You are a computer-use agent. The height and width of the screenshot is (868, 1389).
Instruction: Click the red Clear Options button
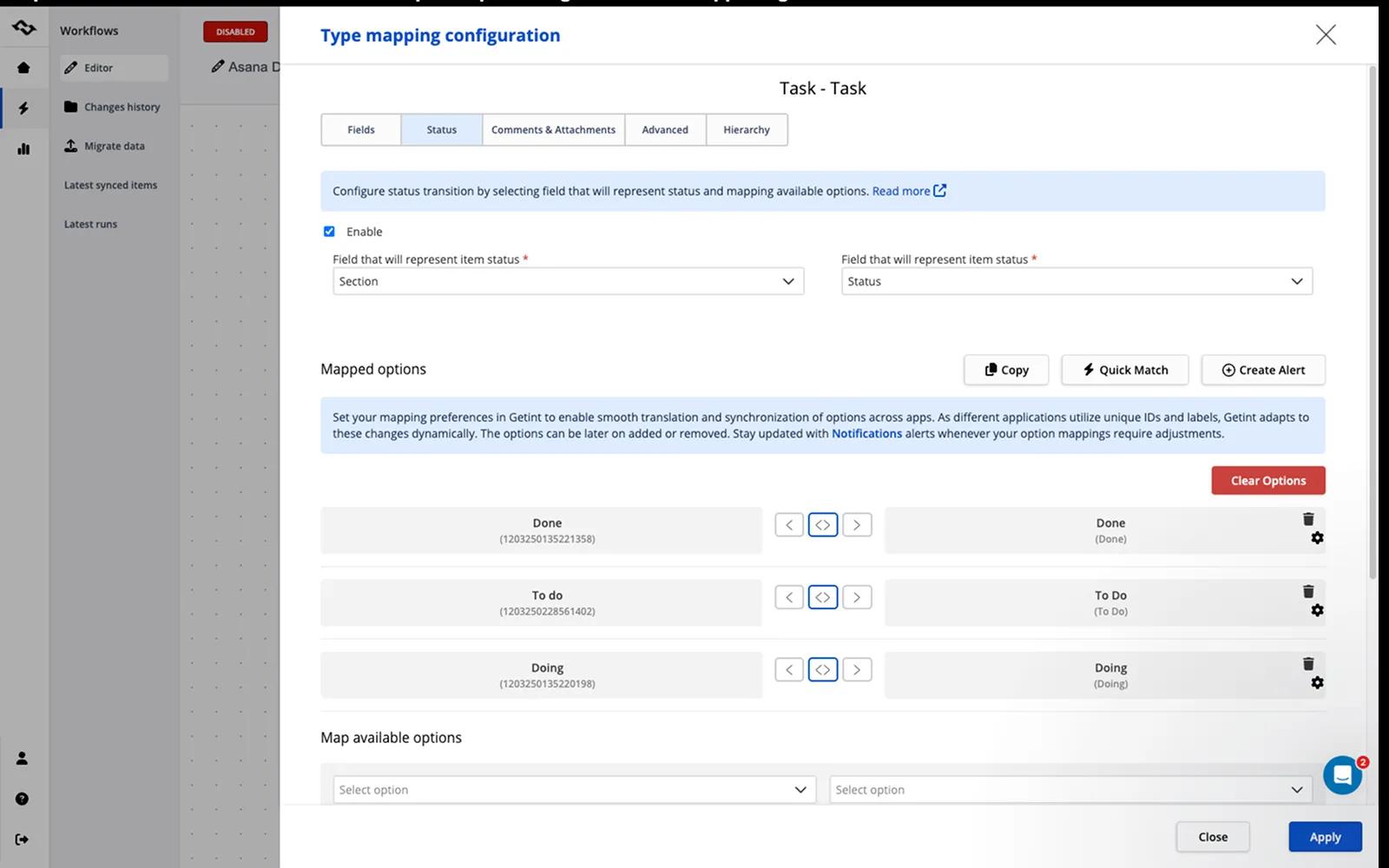point(1268,481)
